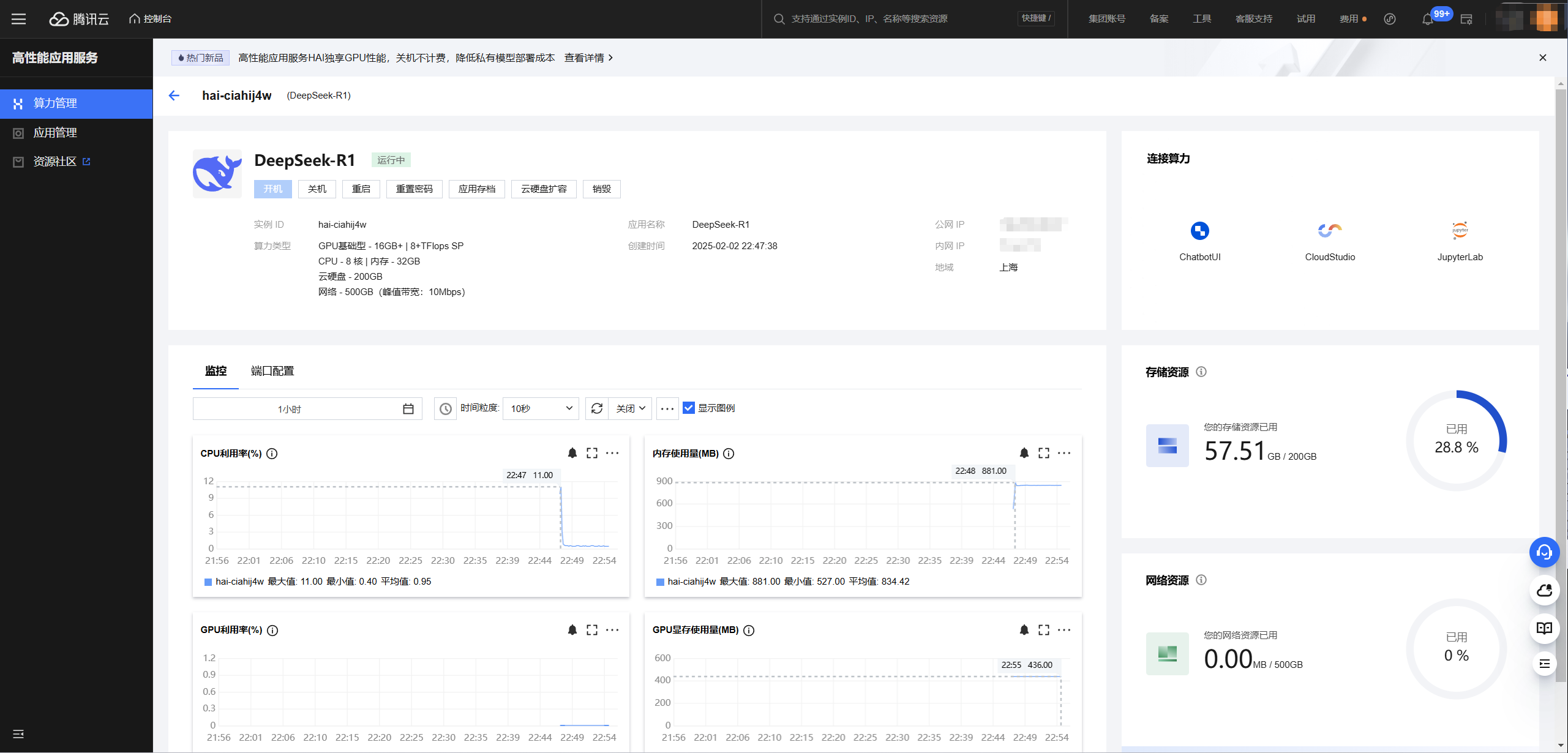The image size is (1568, 753).
Task: Expand memory usage chart to fullscreen
Action: tap(1044, 453)
